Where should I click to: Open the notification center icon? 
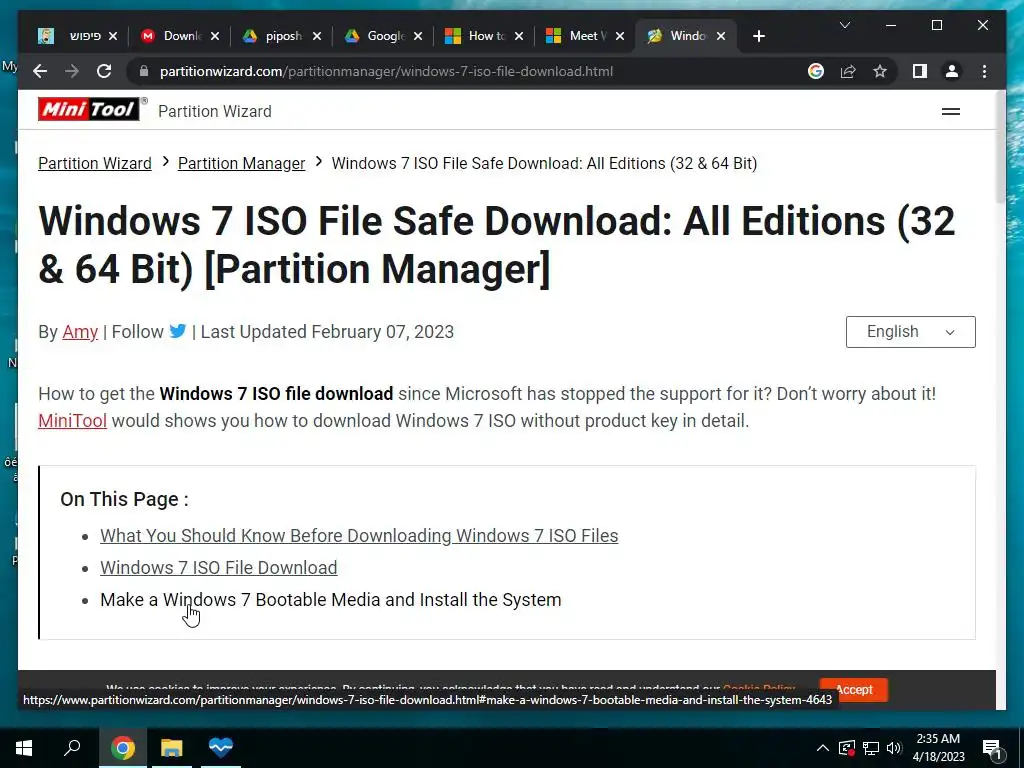click(992, 748)
